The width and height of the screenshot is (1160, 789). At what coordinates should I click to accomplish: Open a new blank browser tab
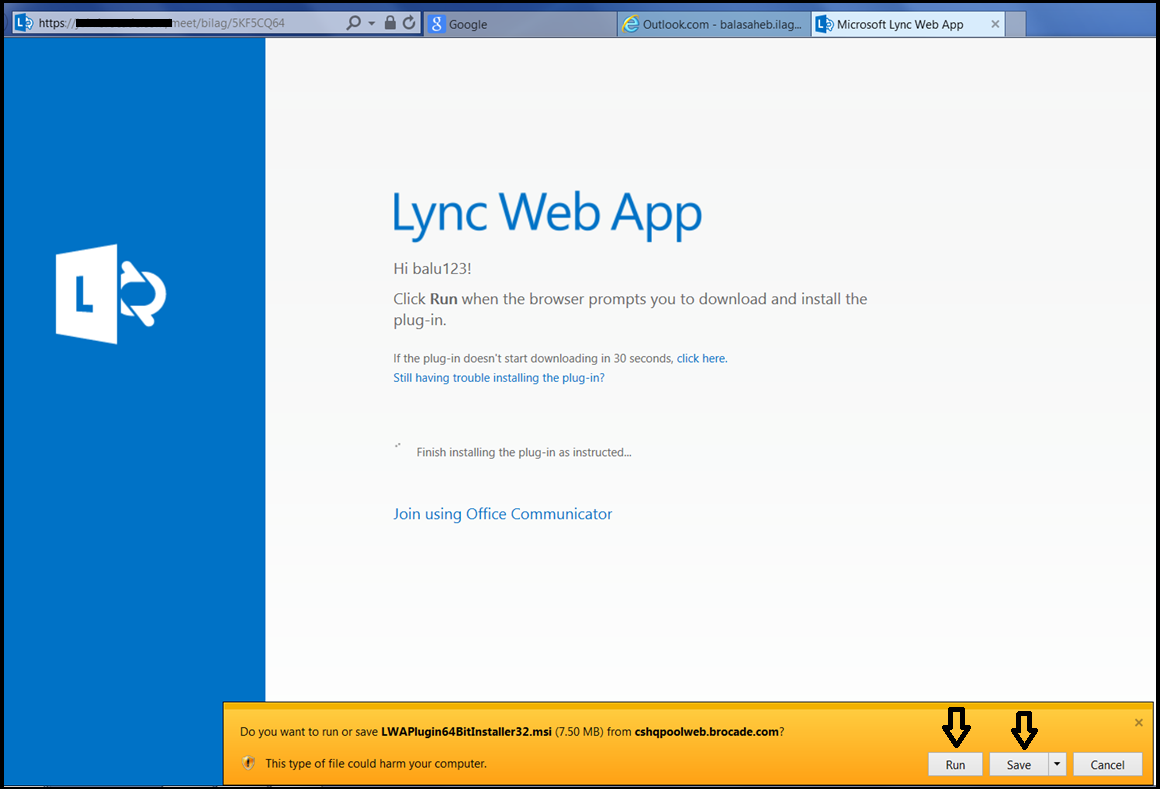[x=1016, y=24]
